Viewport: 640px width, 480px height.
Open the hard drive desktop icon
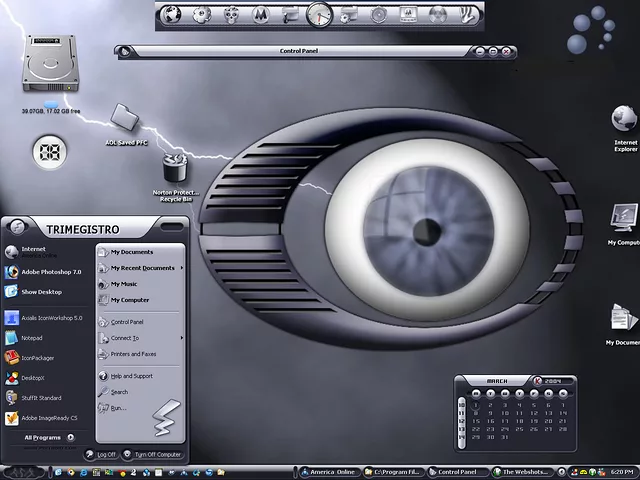pos(50,67)
